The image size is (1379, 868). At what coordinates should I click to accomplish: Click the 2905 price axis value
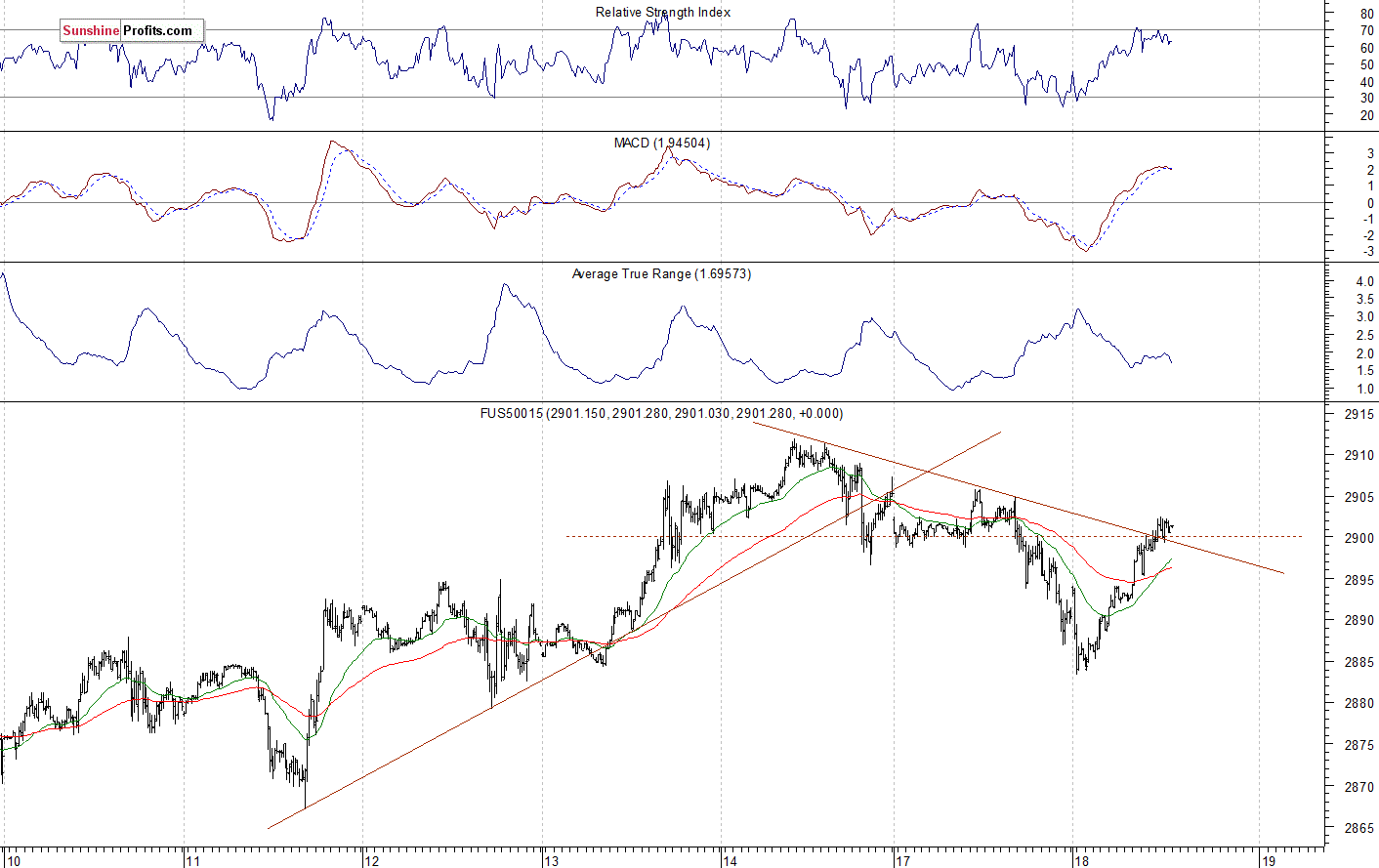tap(1358, 497)
